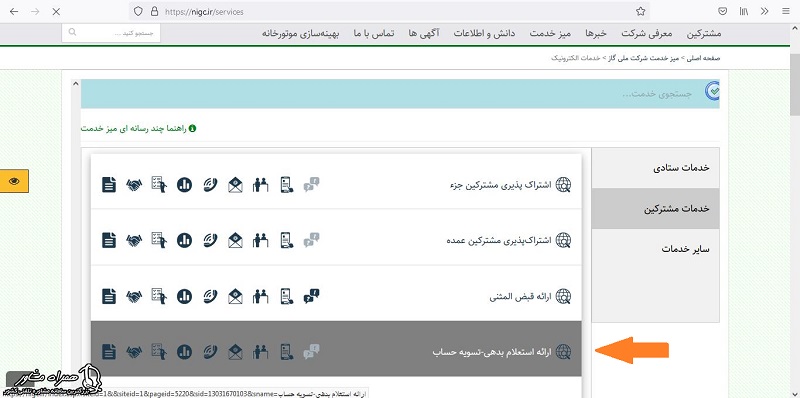800x398 pixels.
Task: Open ارائه استعلام بدهی-تسویه حساب service
Action: click(x=492, y=352)
